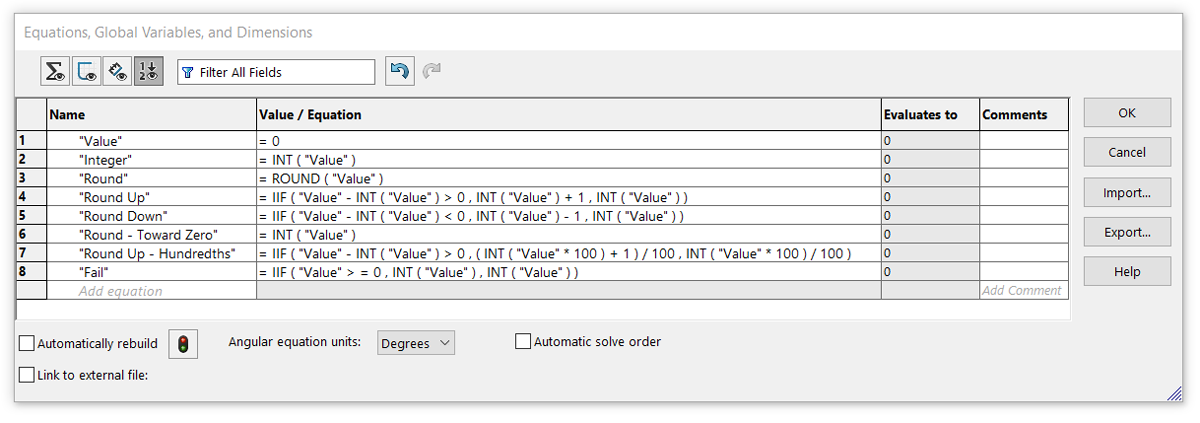Click the Redo arrow icon
Screen dimensions: 1200x423
tap(432, 72)
